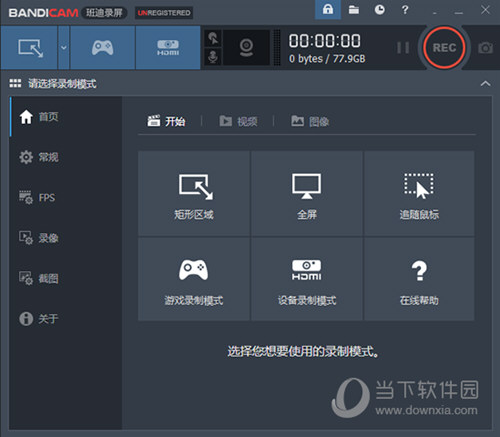Open help with the question mark in title bar
This screenshot has height=437, width=500.
[x=405, y=10]
